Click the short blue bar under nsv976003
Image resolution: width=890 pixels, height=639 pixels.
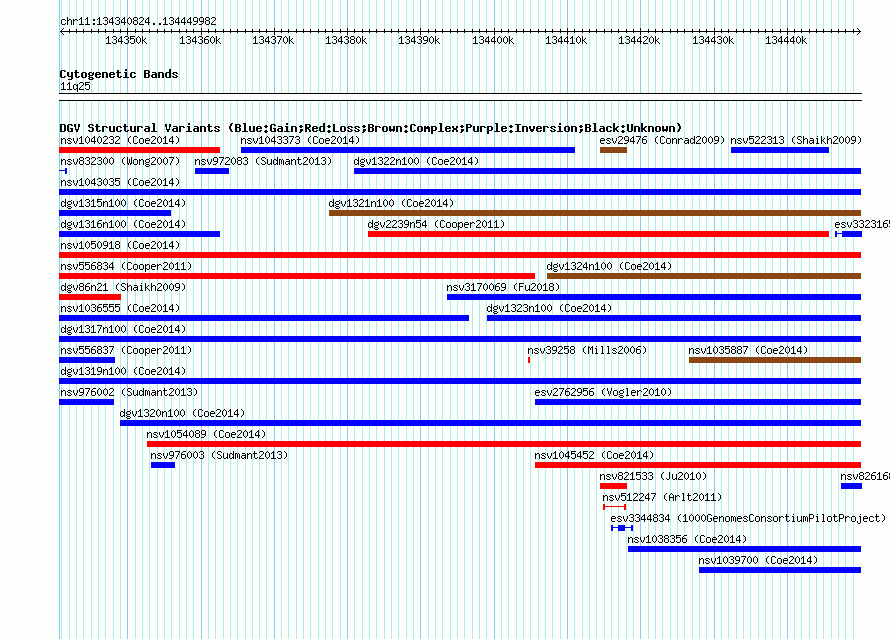point(163,465)
